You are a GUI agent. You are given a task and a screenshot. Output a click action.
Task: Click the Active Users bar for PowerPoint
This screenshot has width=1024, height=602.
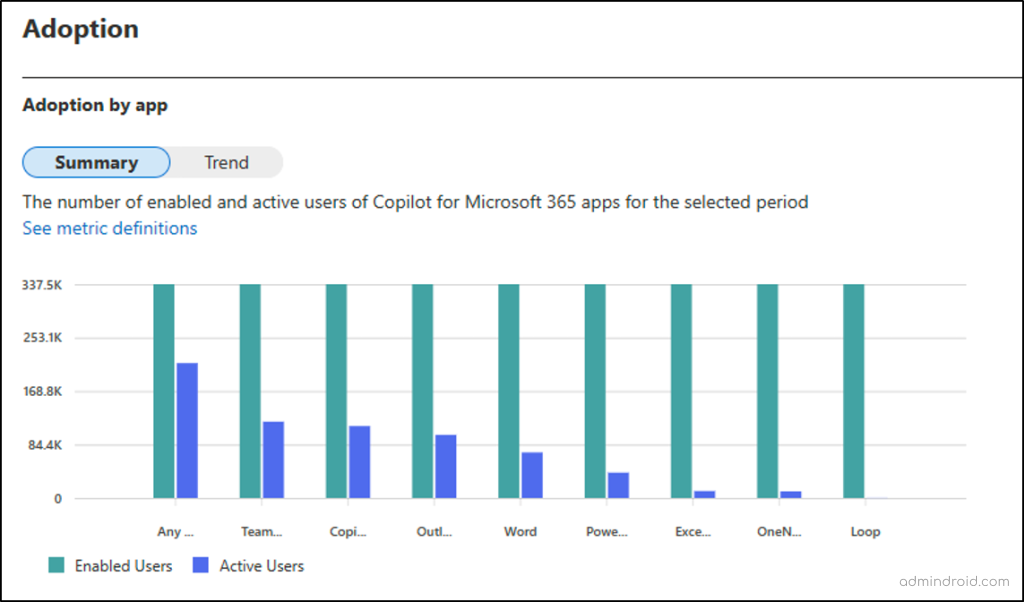(618, 485)
